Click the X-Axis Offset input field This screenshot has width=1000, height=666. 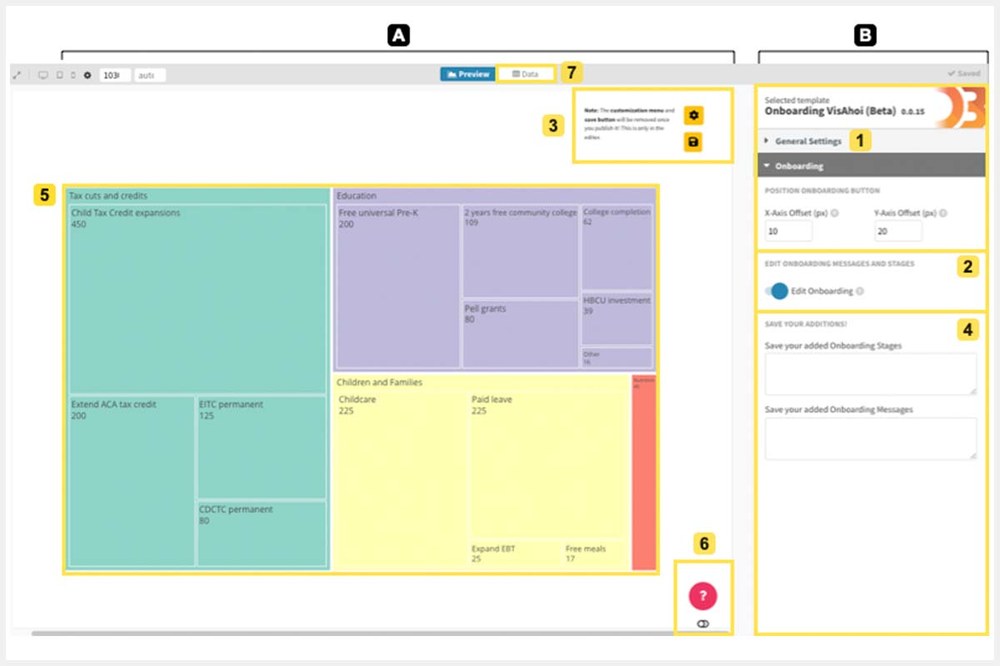coord(788,232)
